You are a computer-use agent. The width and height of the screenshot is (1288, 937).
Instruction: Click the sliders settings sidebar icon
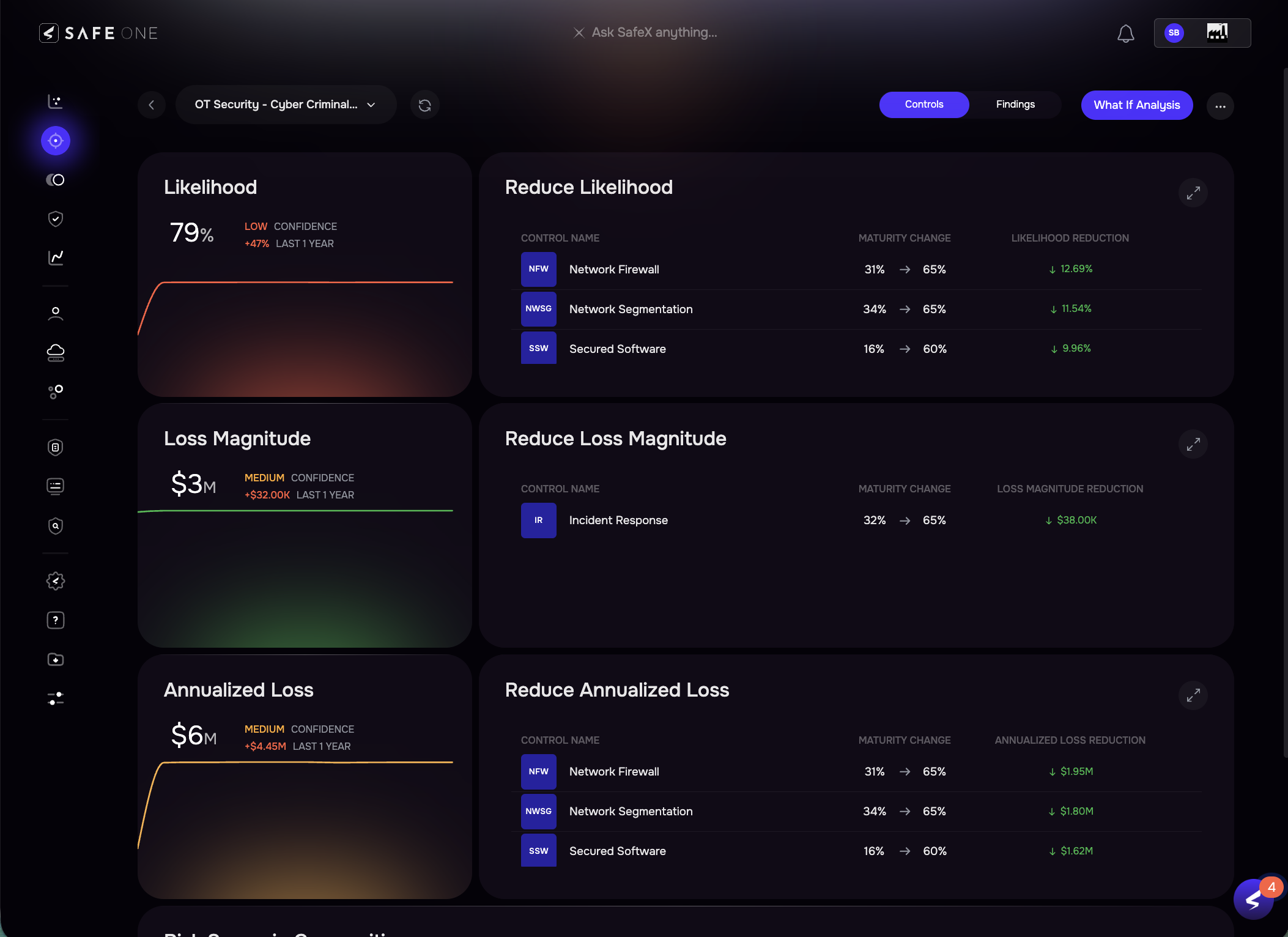(56, 698)
